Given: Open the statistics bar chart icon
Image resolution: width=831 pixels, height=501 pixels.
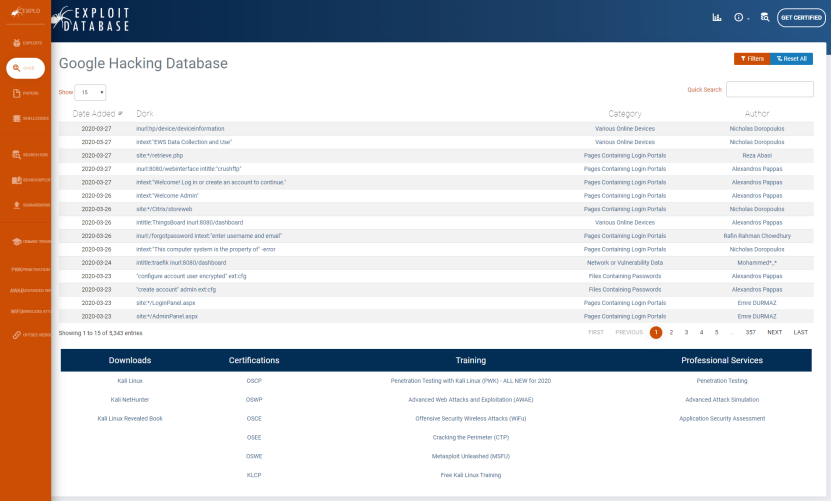Looking at the screenshot, I should [x=717, y=17].
